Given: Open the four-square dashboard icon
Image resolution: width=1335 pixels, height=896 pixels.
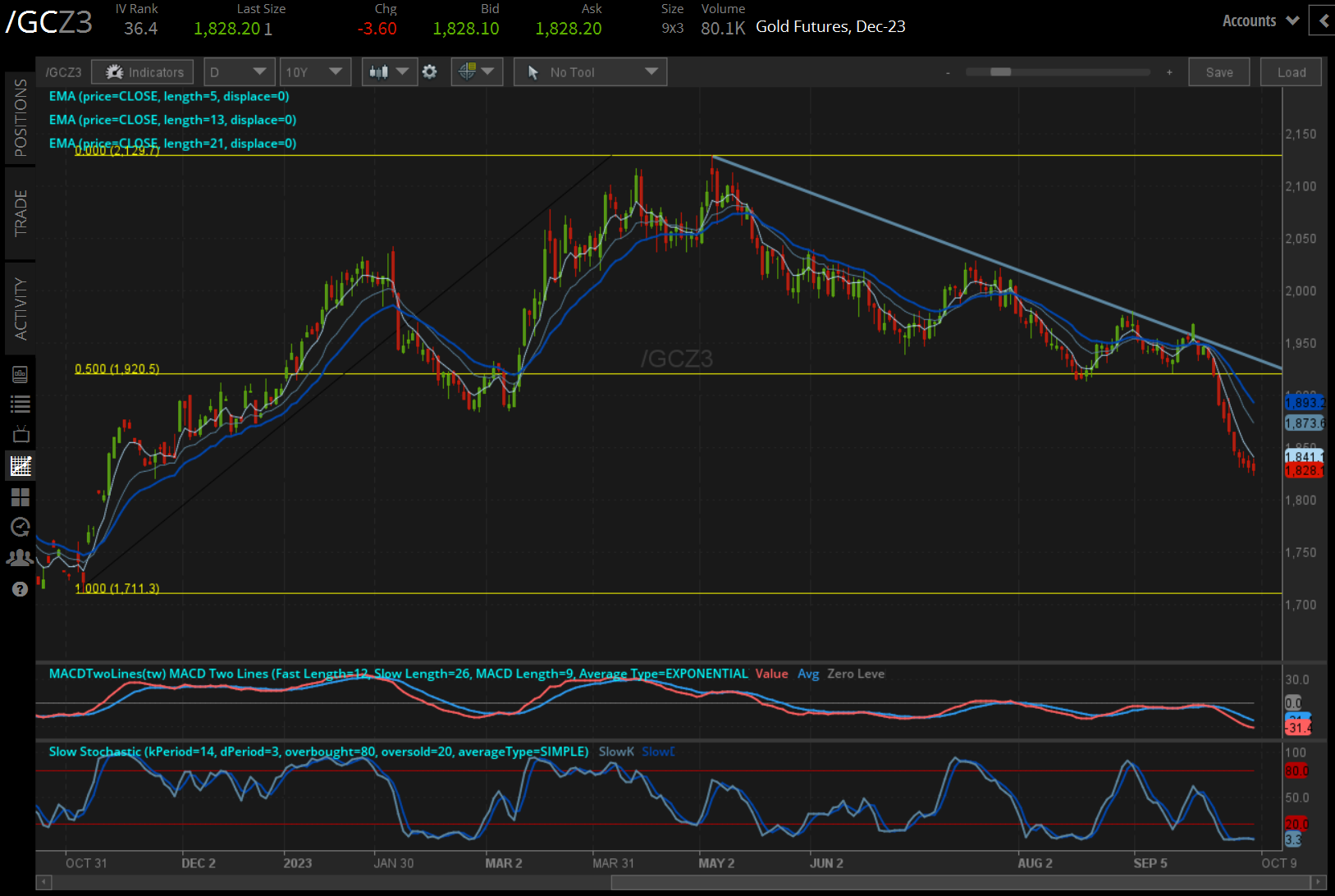Looking at the screenshot, I should (20, 497).
